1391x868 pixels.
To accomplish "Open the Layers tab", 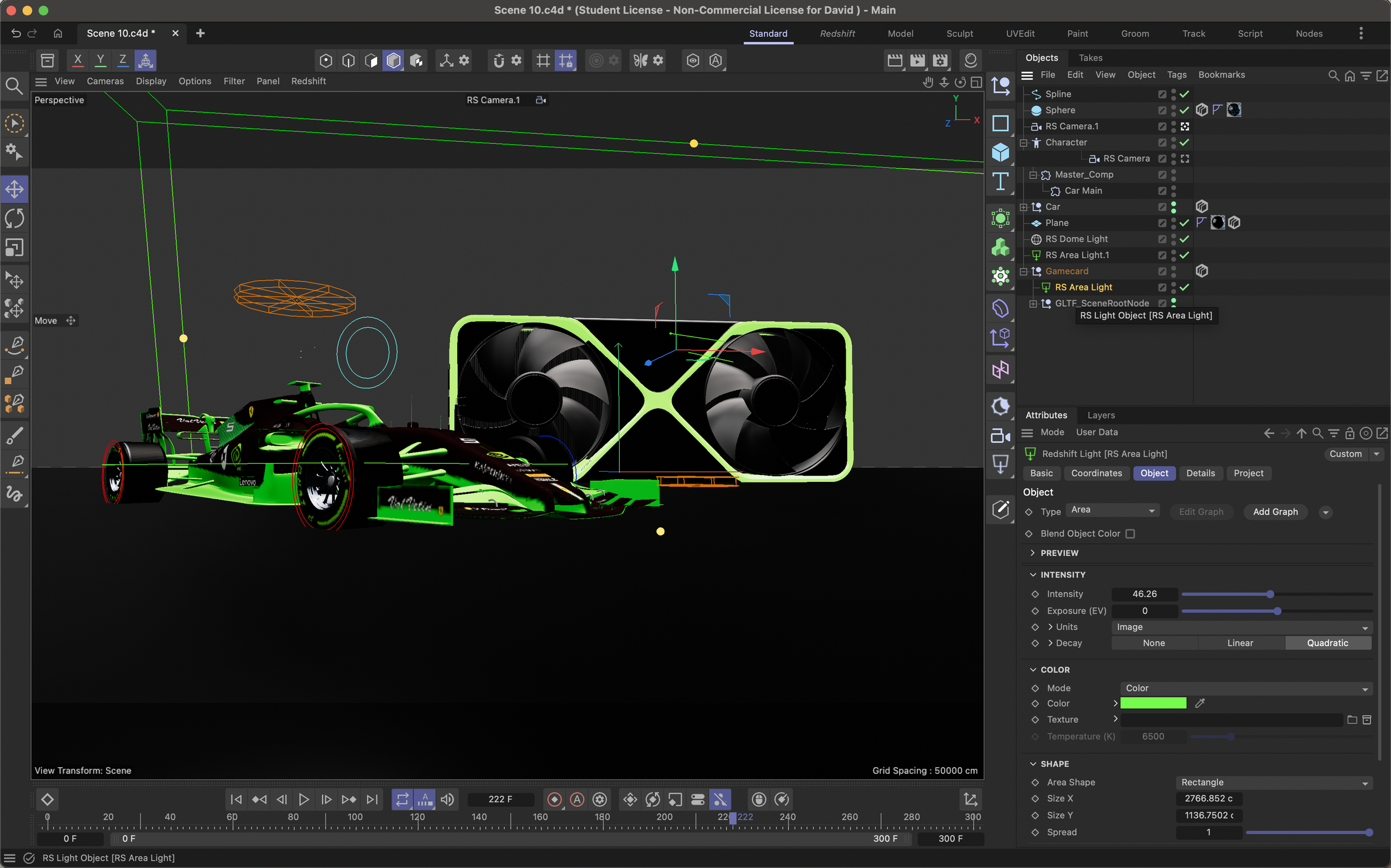I will [1101, 415].
